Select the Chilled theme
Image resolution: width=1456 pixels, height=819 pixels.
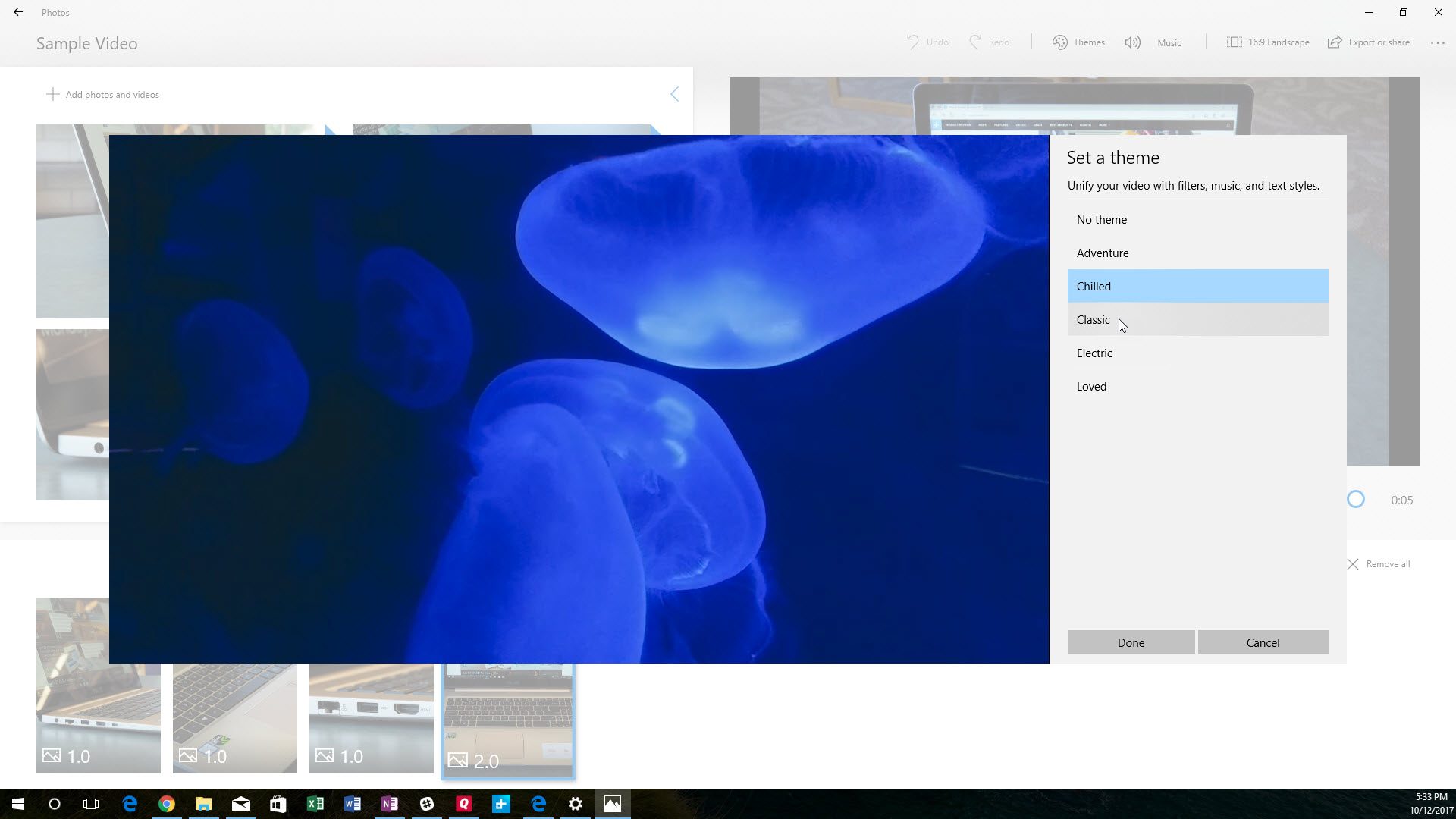tap(1197, 287)
